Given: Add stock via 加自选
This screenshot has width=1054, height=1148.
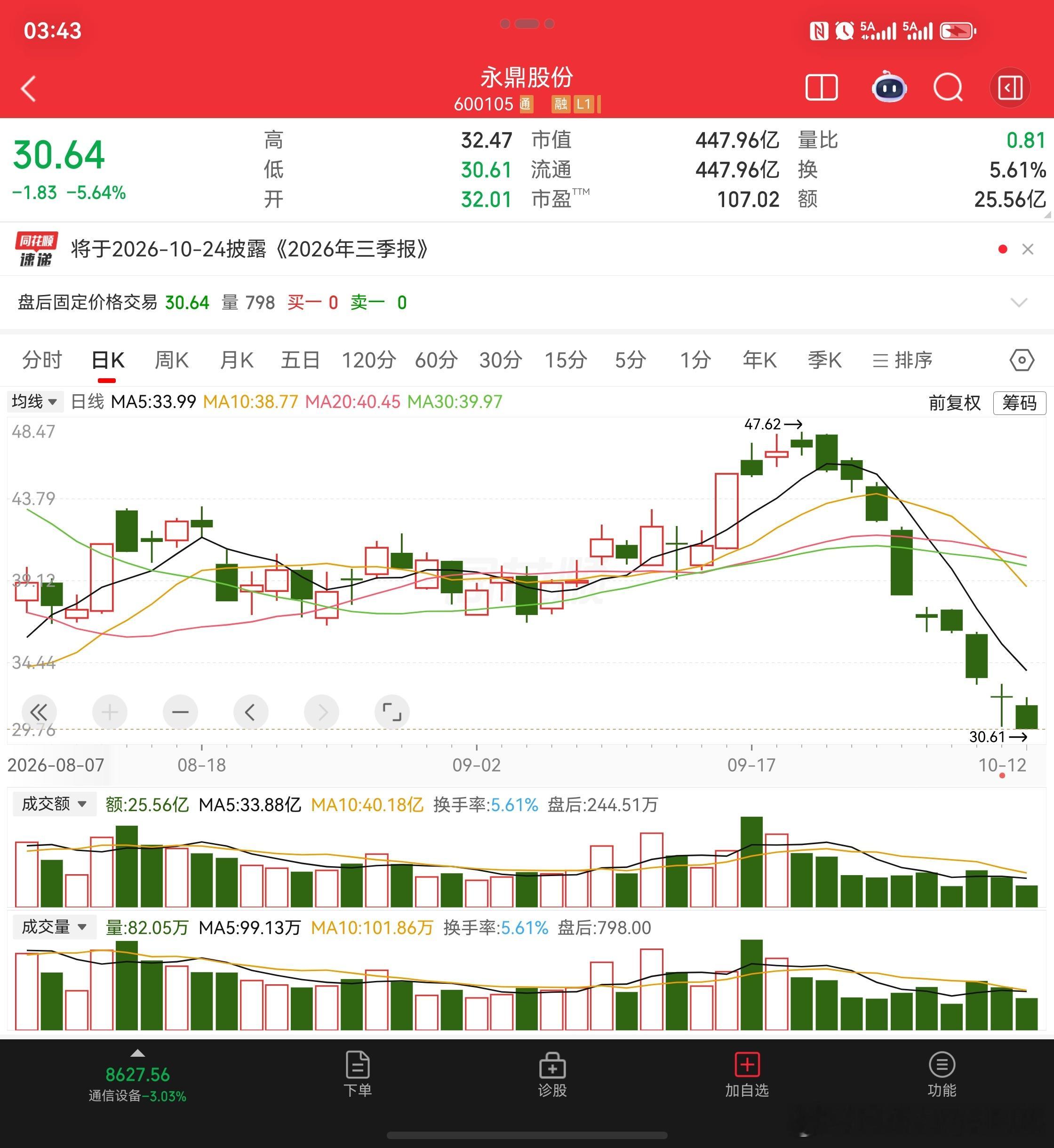Looking at the screenshot, I should tap(747, 1075).
